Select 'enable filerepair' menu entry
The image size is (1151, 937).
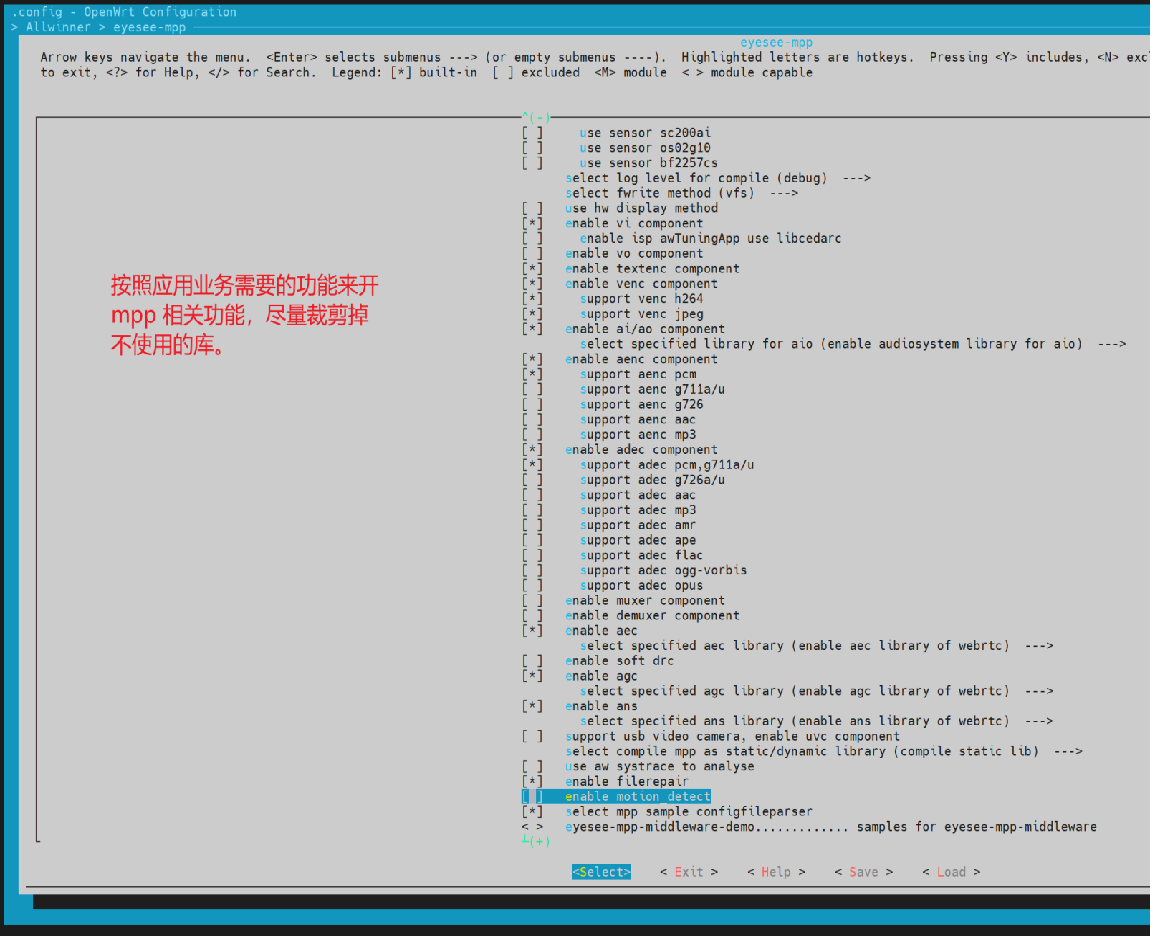pos(626,782)
